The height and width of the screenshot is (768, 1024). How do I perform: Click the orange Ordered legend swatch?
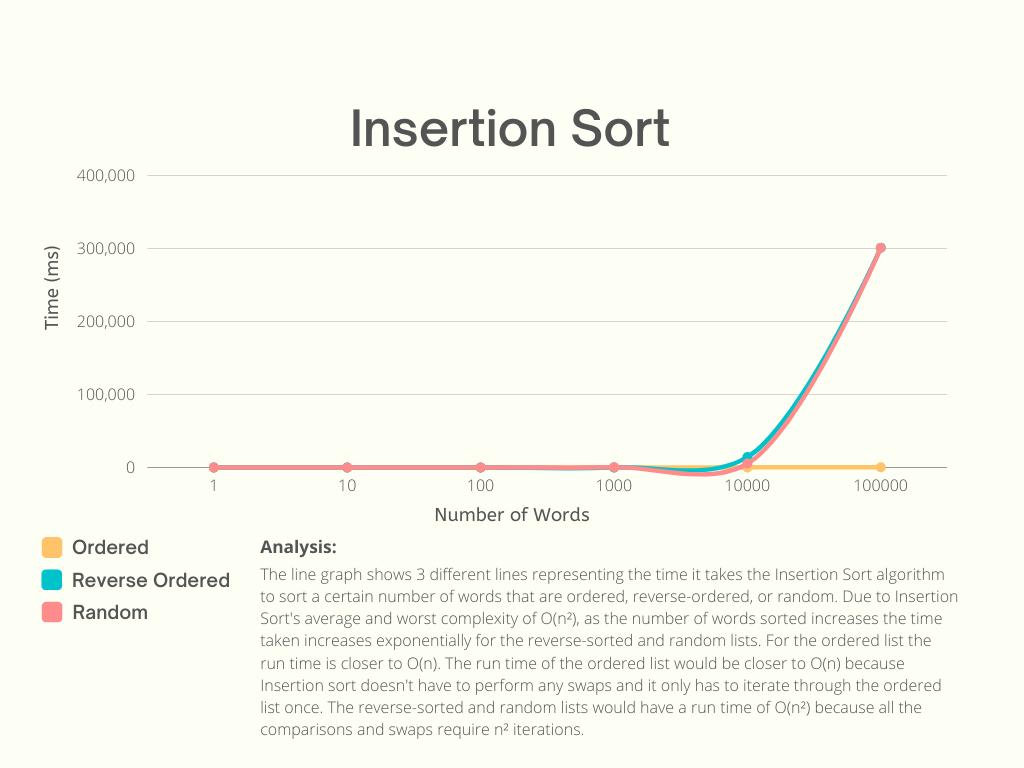point(52,547)
